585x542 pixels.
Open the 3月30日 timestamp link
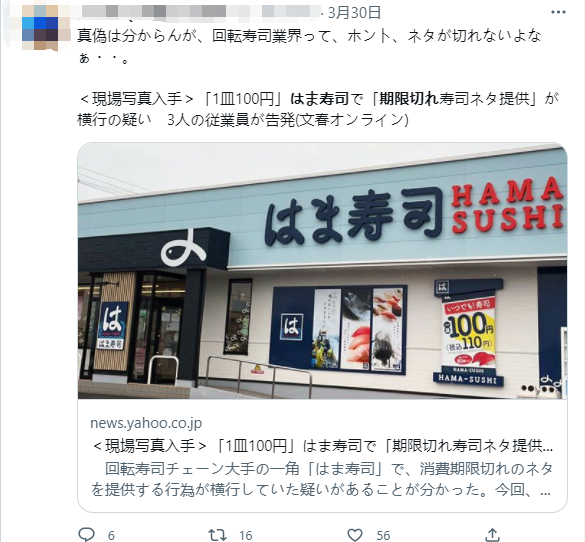click(354, 13)
